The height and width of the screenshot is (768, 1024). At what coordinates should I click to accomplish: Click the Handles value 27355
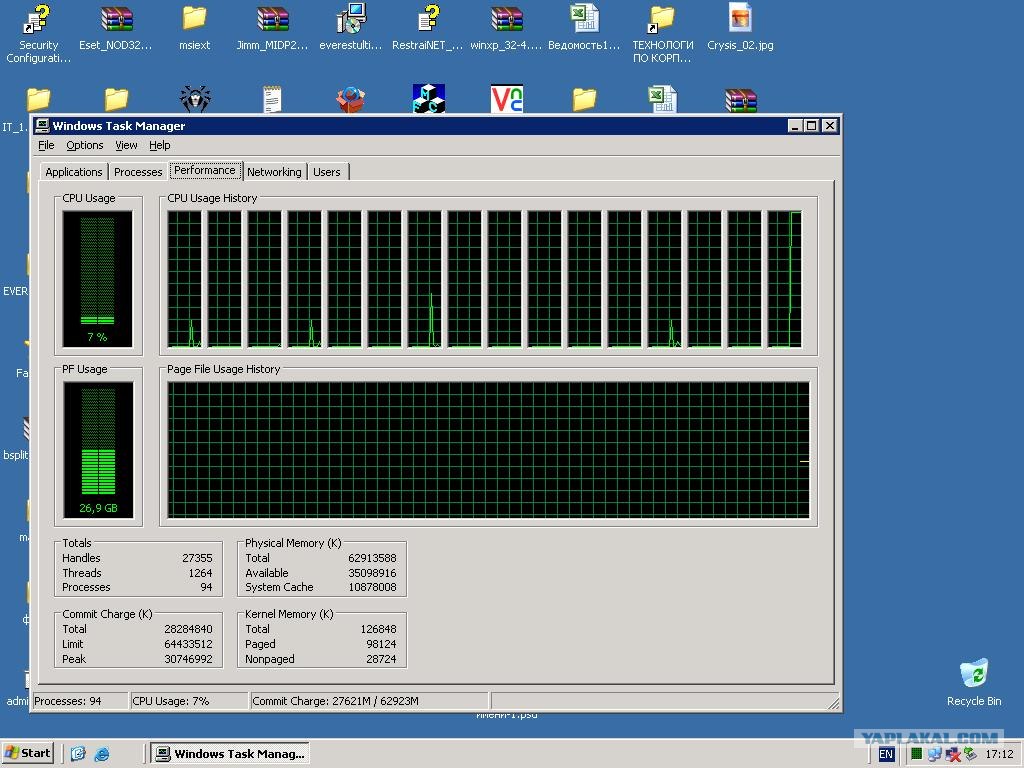197,558
